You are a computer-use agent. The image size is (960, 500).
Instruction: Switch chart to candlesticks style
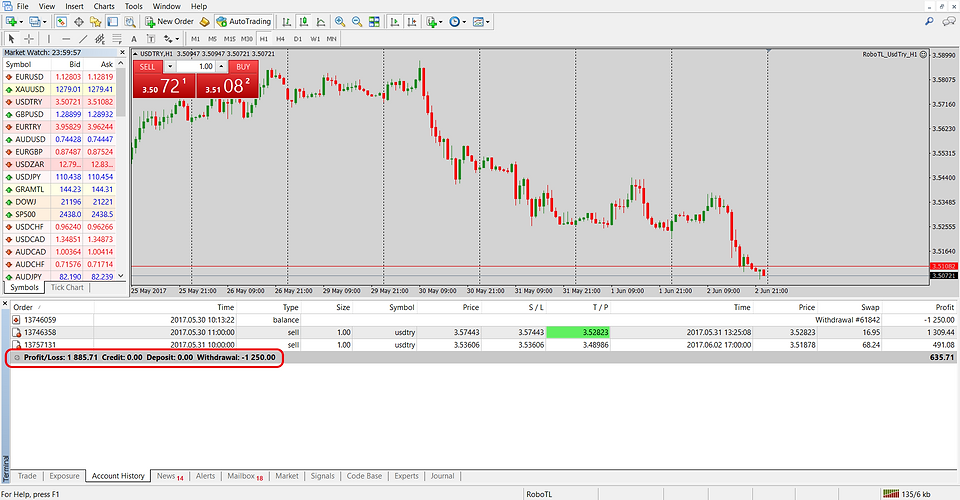tap(304, 21)
